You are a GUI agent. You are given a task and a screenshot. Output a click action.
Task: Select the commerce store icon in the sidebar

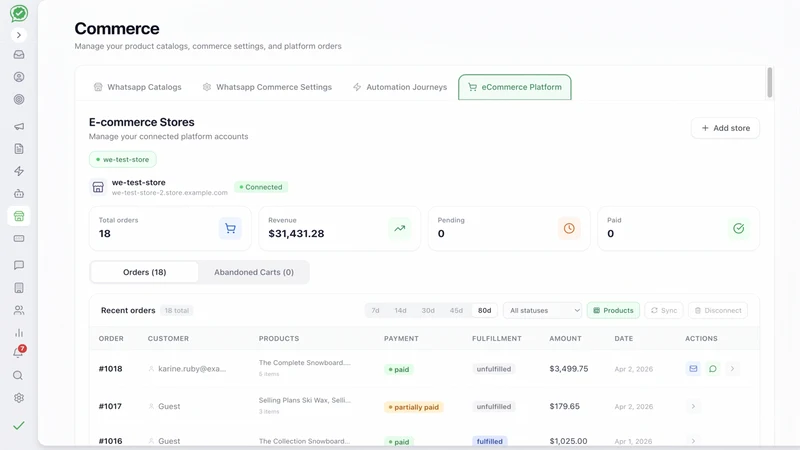tap(19, 216)
